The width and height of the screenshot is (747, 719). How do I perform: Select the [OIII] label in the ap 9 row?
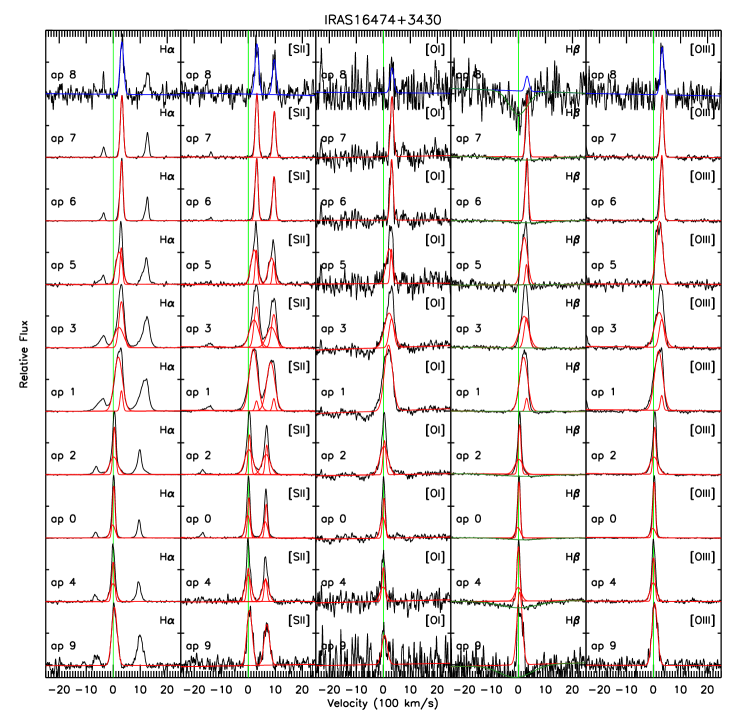pos(703,620)
